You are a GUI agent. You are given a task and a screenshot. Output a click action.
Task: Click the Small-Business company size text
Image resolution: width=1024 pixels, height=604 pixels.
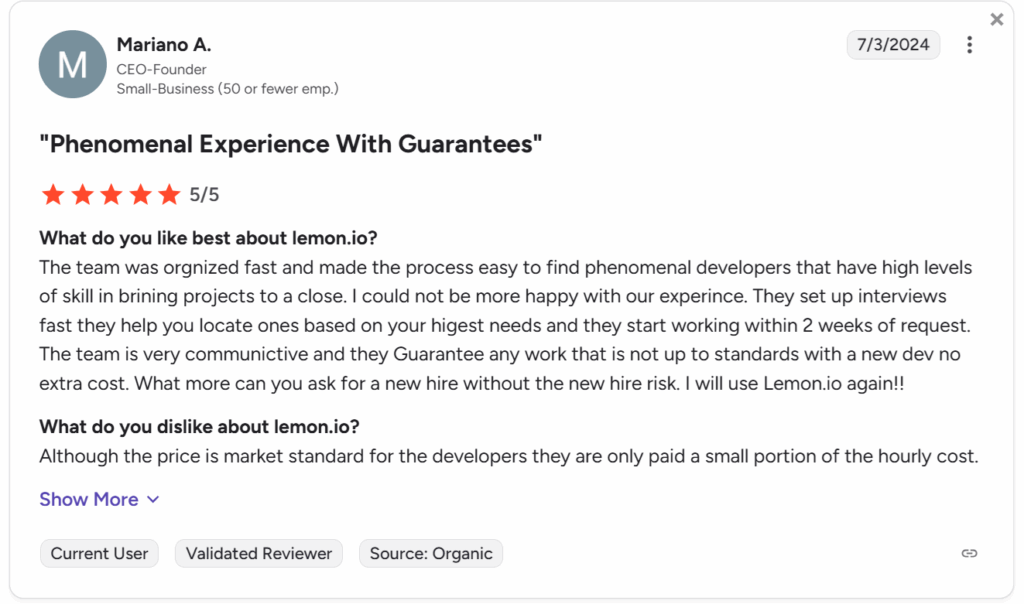[x=227, y=89]
